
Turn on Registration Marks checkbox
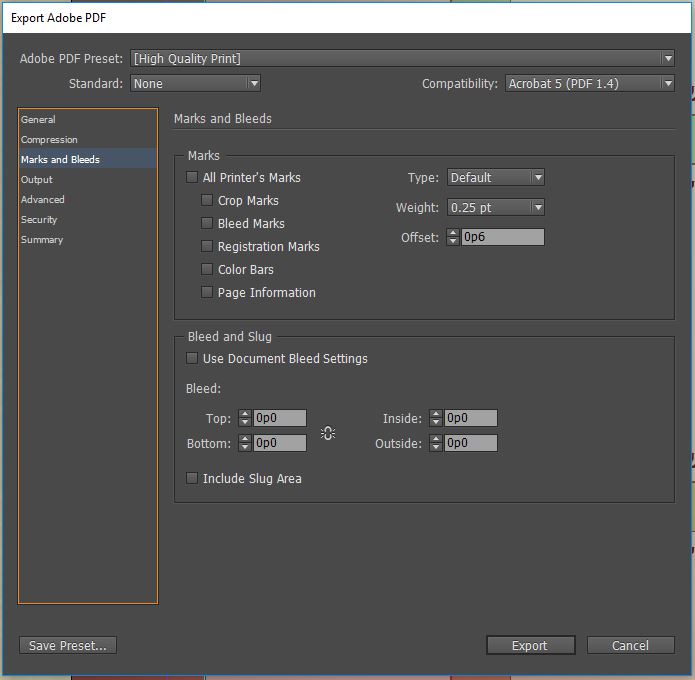coord(207,247)
